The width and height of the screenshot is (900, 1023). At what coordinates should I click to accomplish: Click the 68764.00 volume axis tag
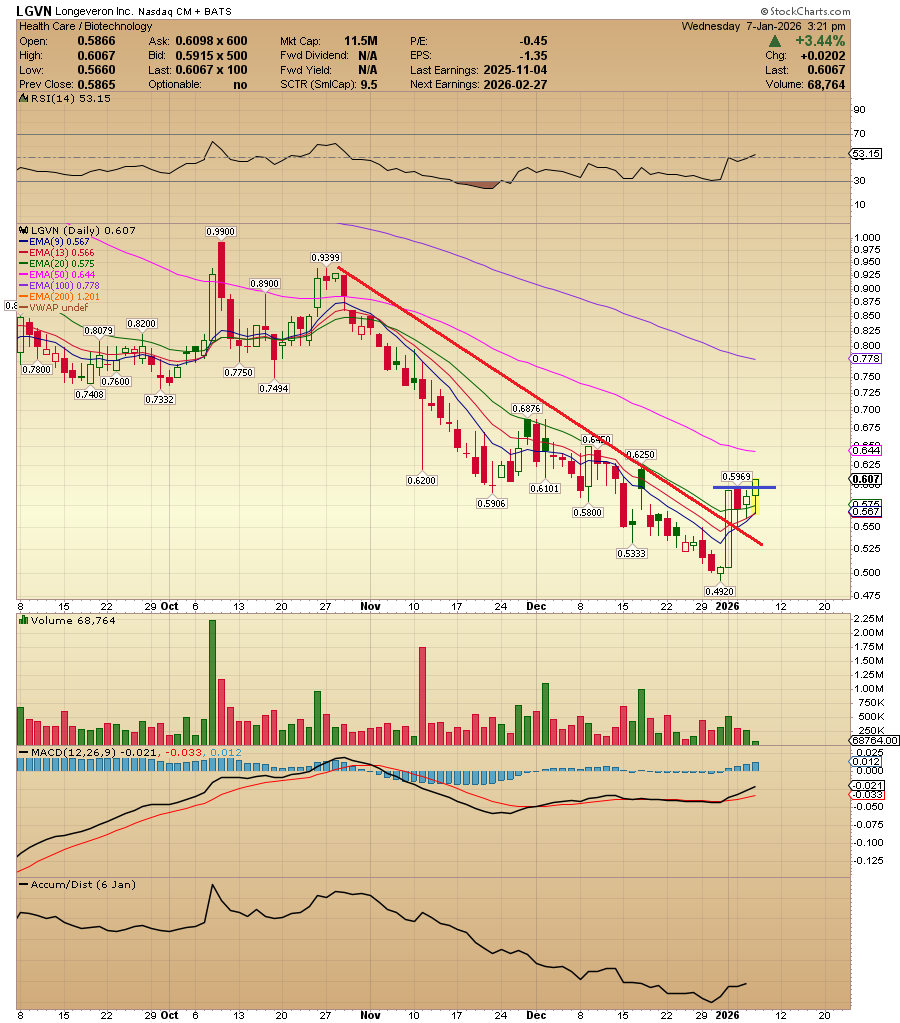(x=875, y=741)
